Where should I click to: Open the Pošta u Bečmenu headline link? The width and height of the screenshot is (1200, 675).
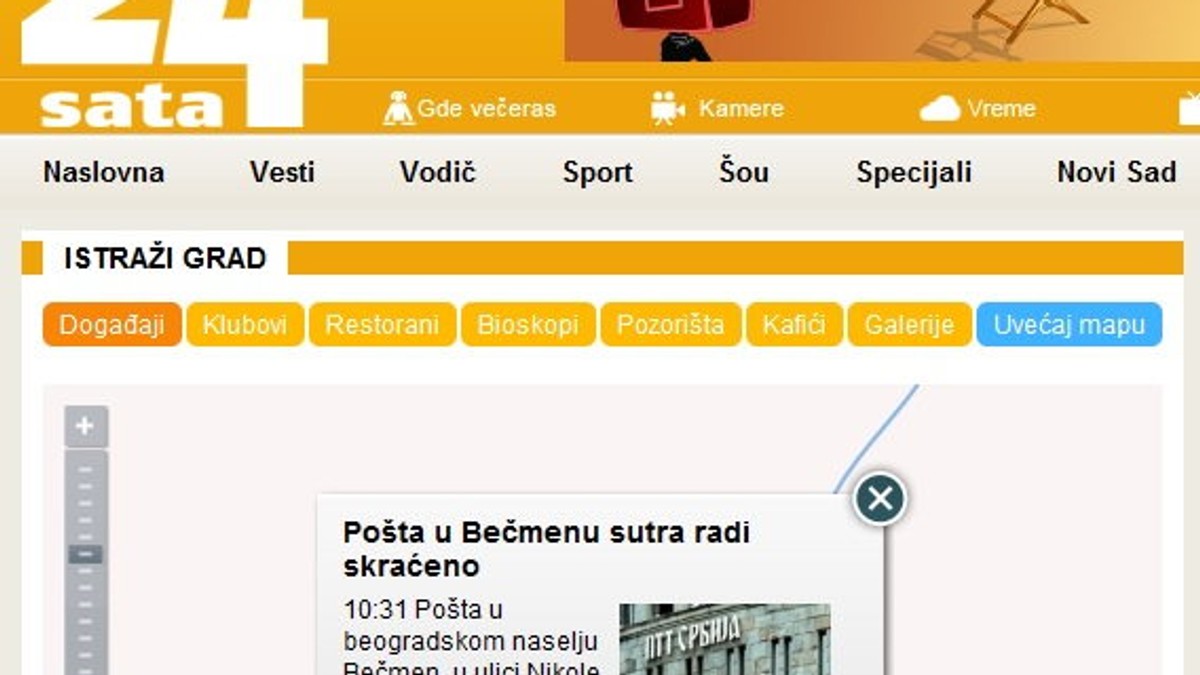546,549
